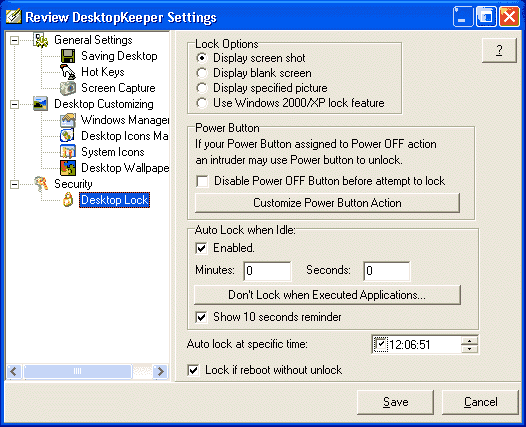
Task: Click the tree scrollbar left arrow
Action: pos(14,371)
